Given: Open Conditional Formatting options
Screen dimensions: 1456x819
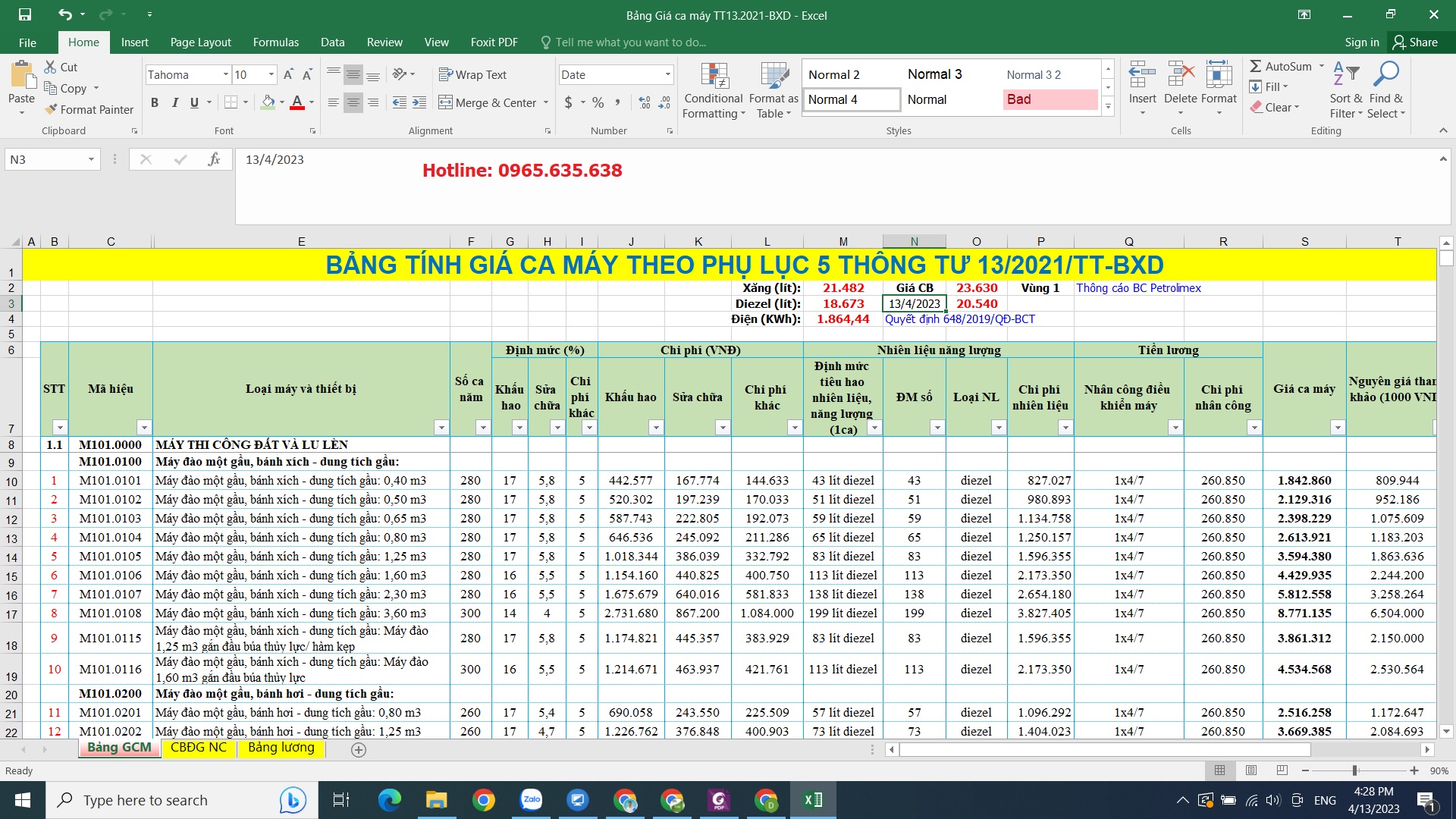Looking at the screenshot, I should point(713,89).
